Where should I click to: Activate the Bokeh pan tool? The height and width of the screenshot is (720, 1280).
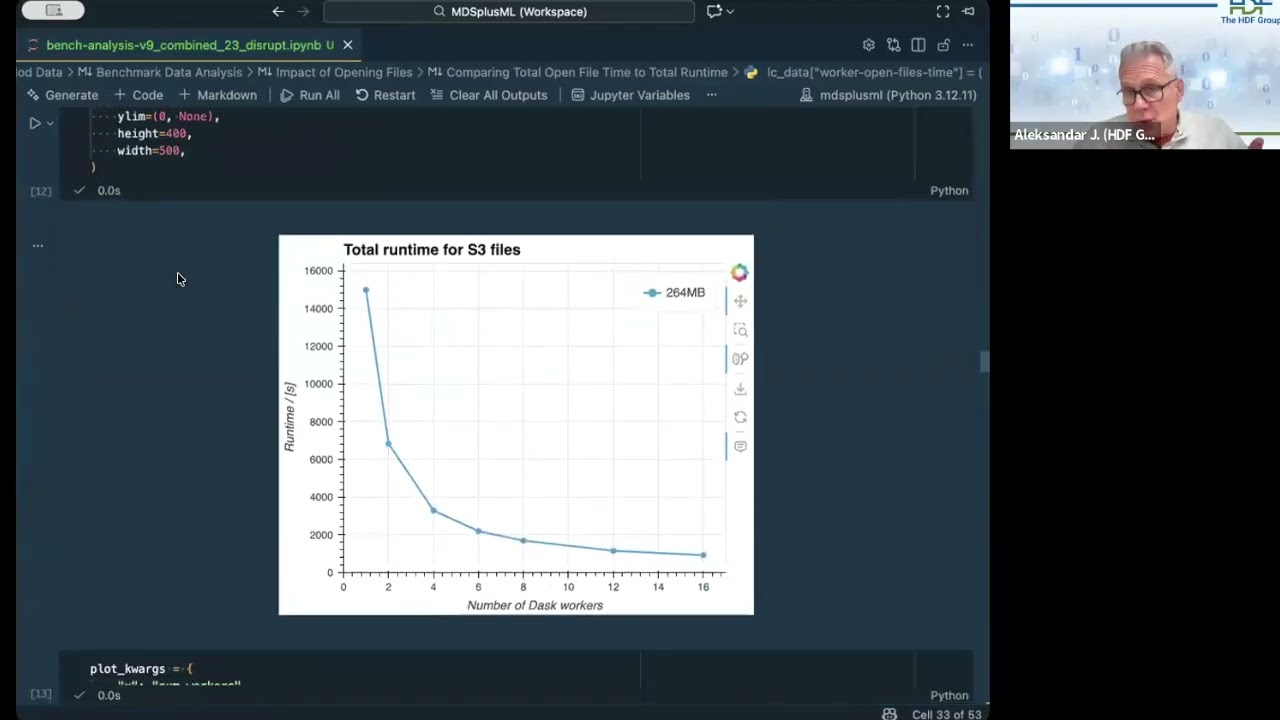740,301
